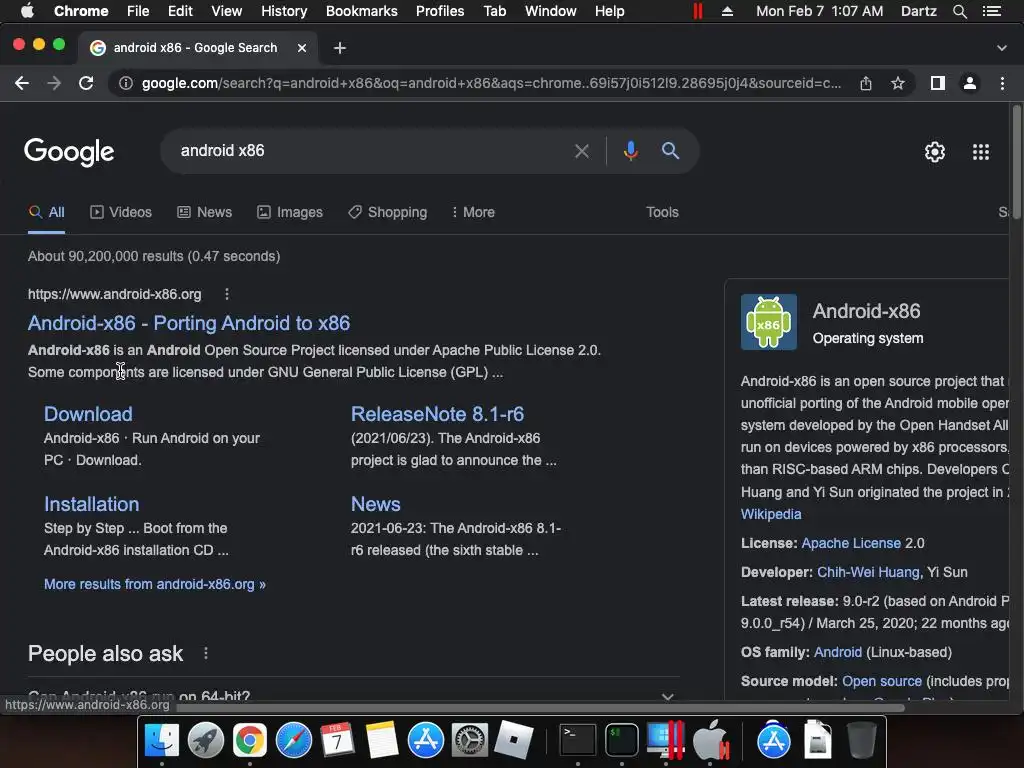Open the History menu in the menu bar

pos(284,11)
